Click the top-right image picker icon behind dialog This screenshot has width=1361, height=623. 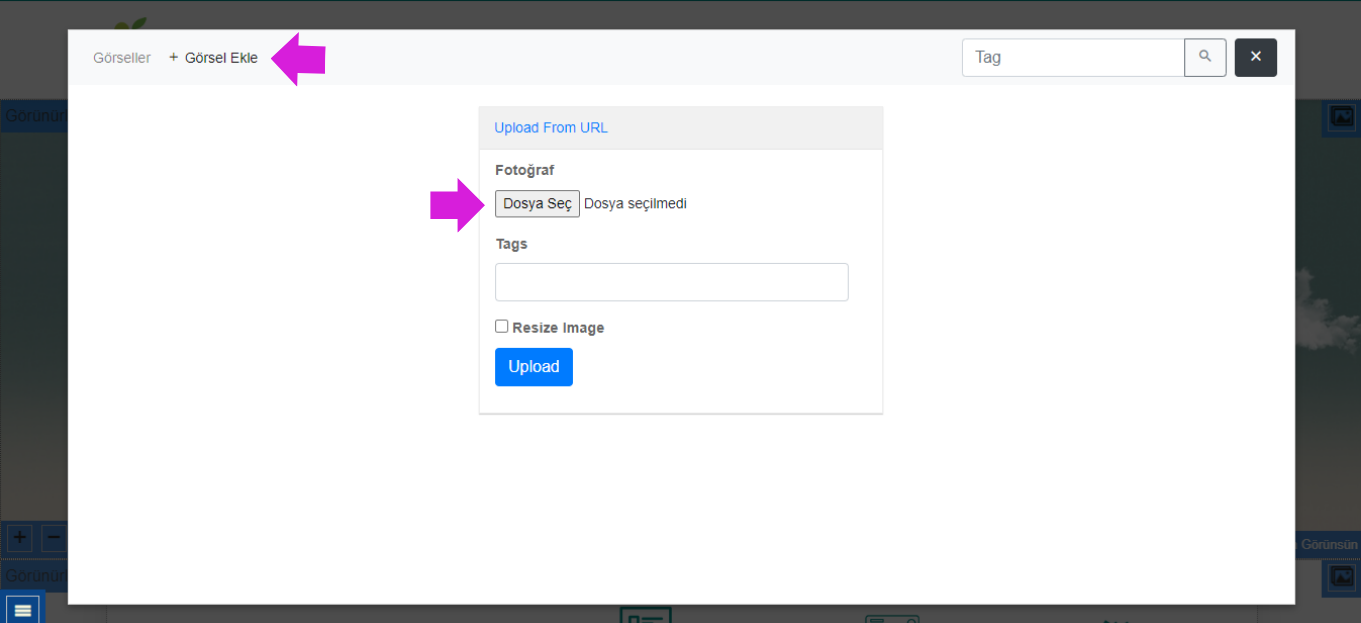coord(1341,117)
